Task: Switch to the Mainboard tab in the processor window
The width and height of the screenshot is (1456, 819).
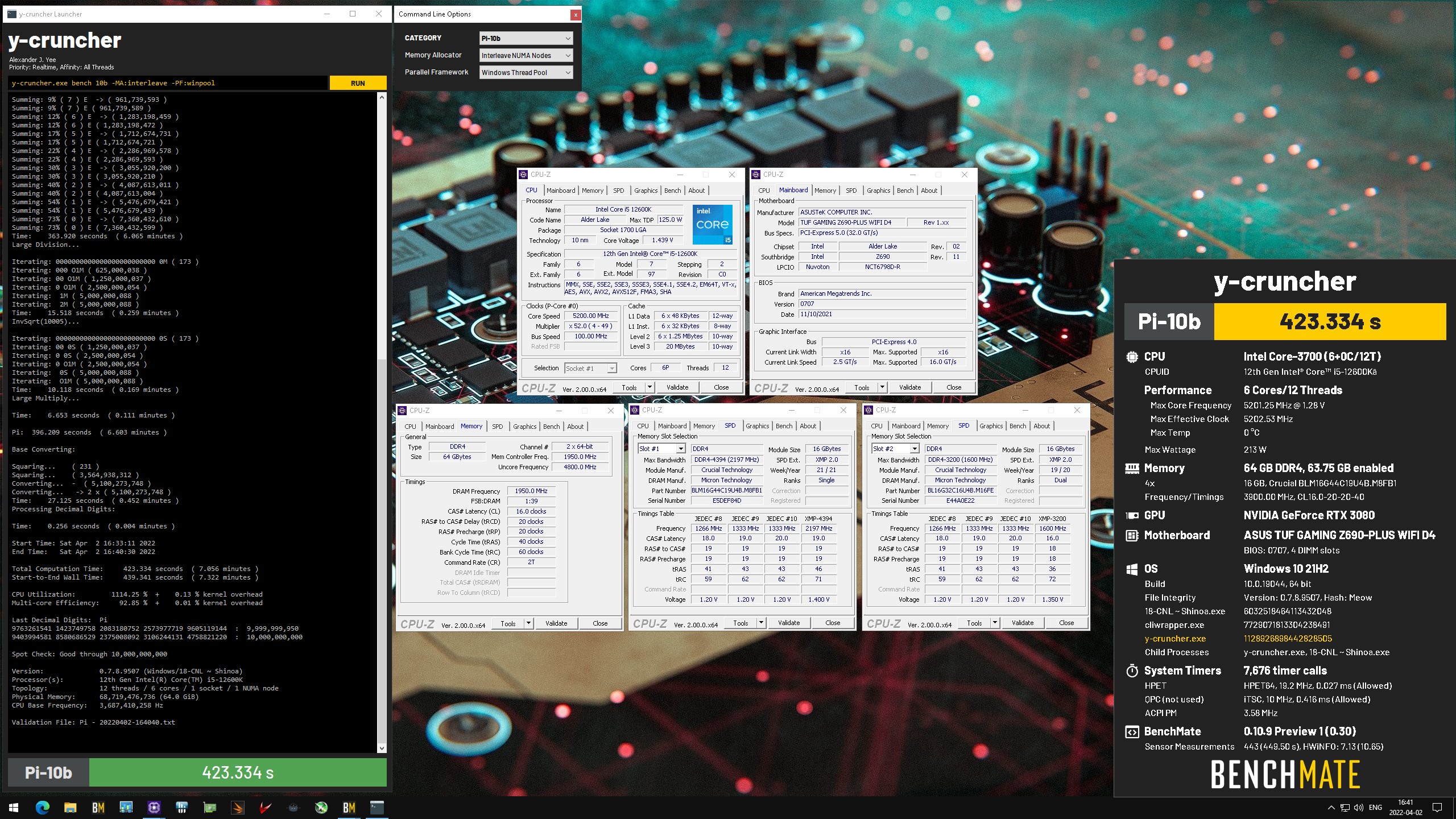Action: [560, 191]
